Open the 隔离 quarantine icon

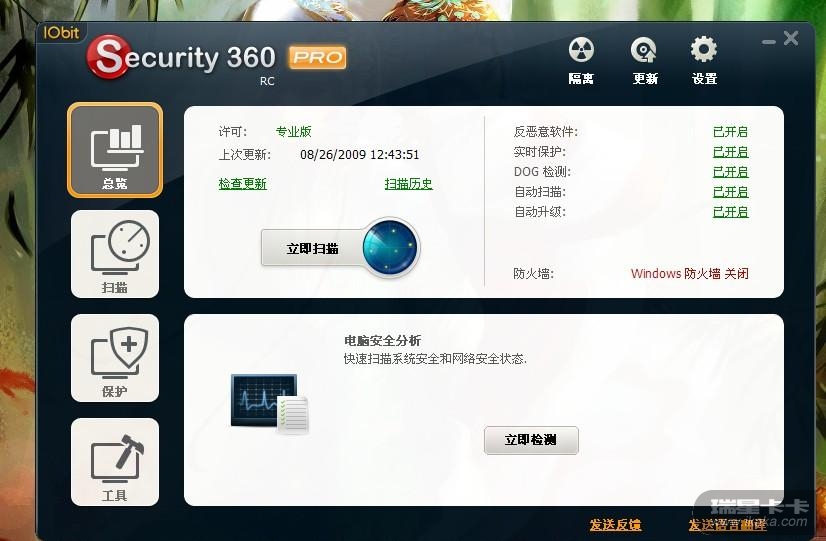point(581,61)
